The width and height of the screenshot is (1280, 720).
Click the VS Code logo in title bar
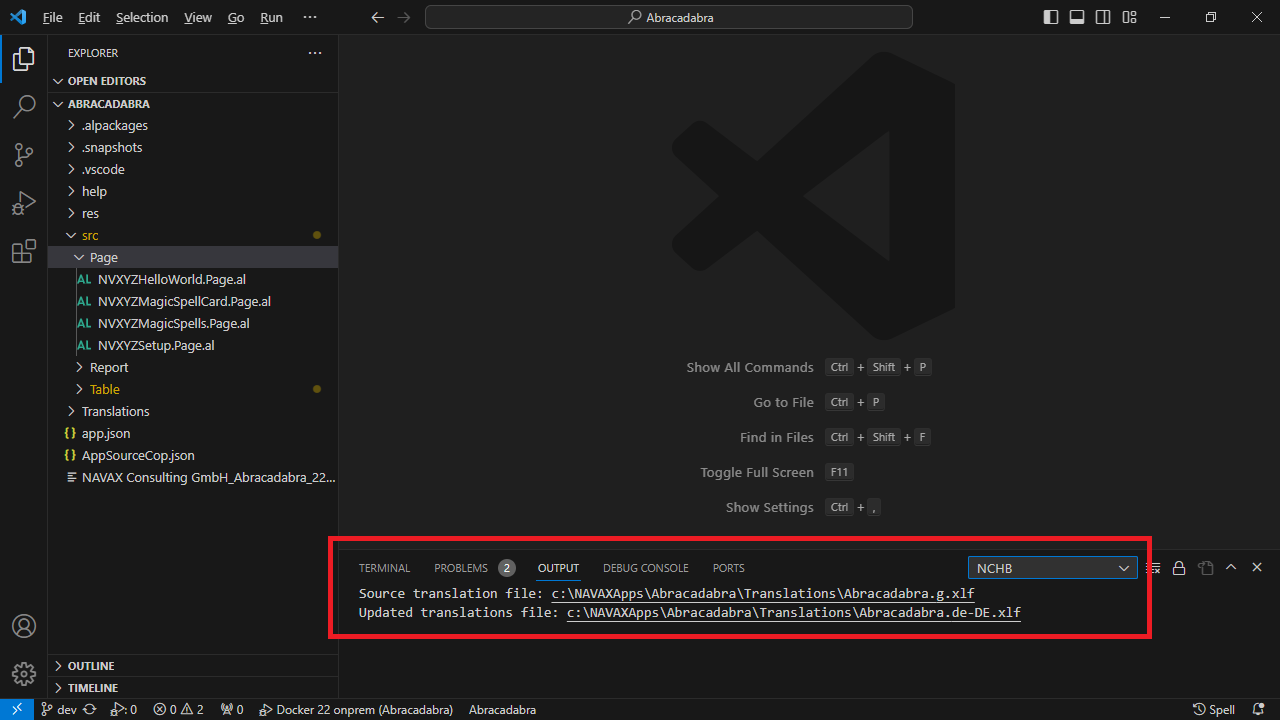click(x=17, y=17)
